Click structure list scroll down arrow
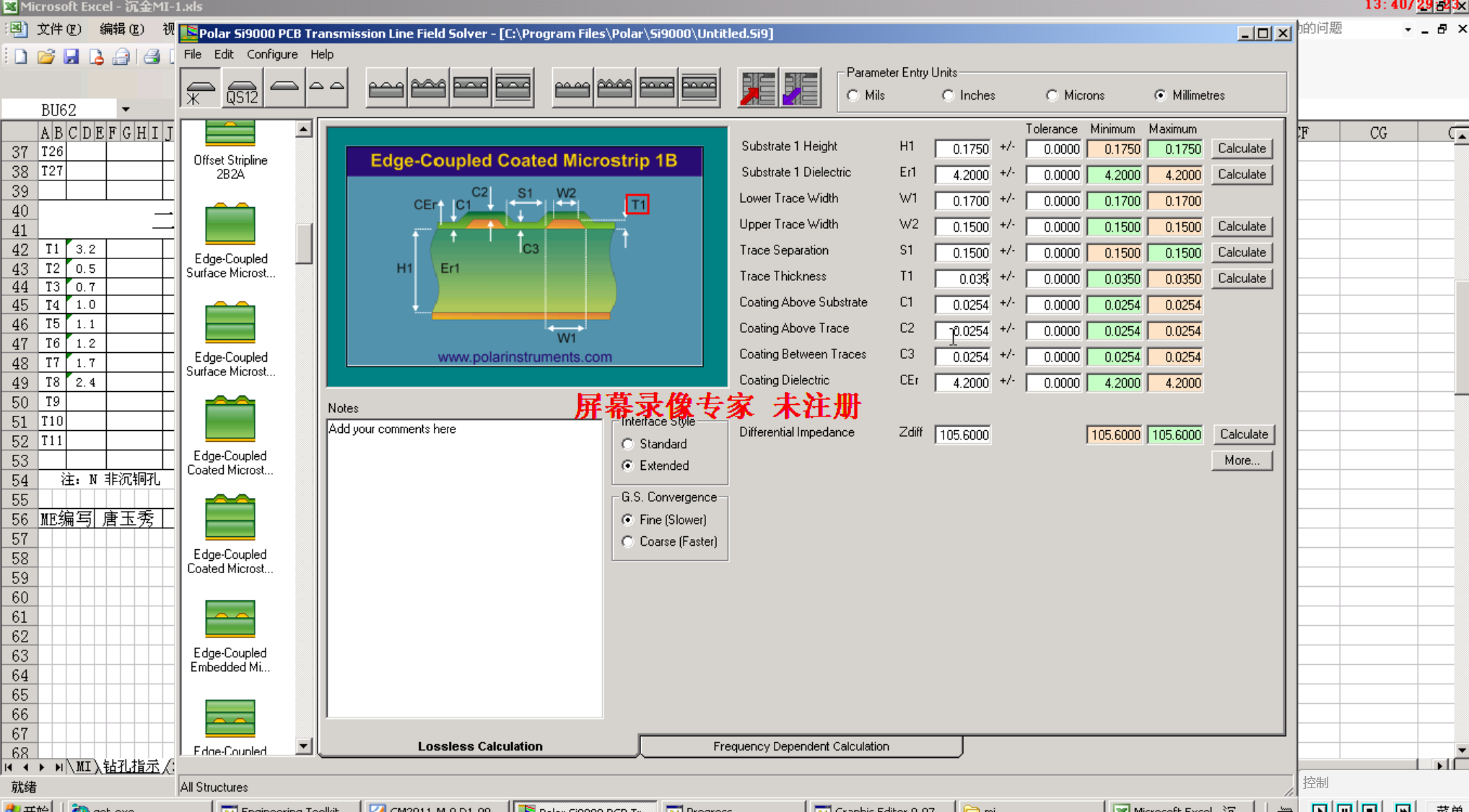This screenshot has width=1469, height=812. (303, 746)
